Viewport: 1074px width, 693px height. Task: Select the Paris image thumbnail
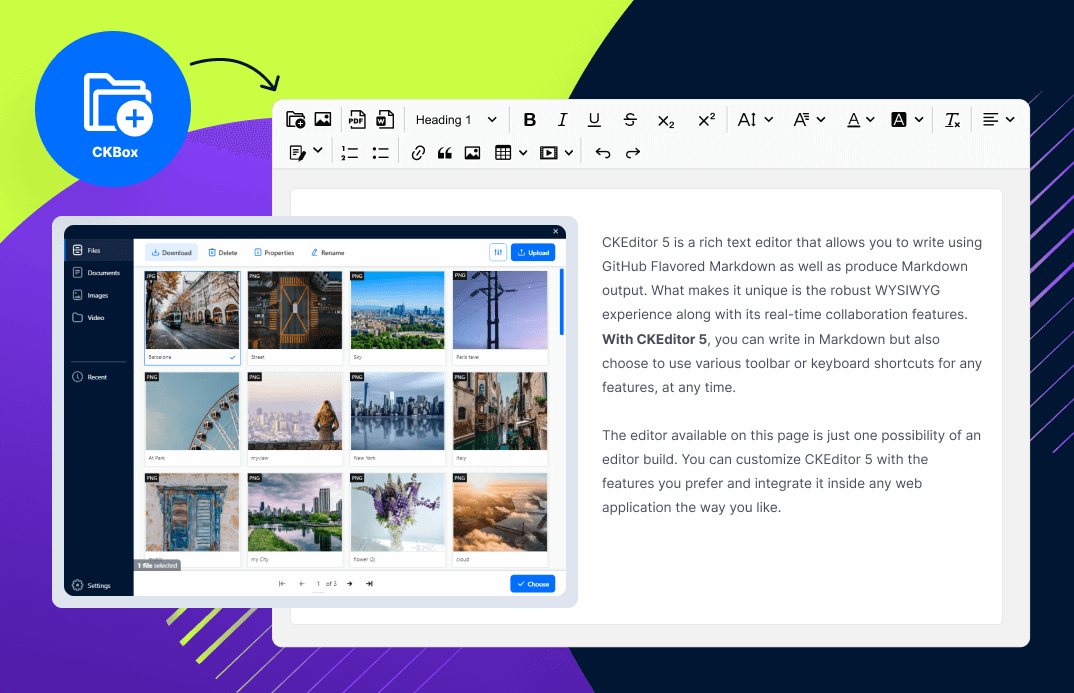[501, 311]
